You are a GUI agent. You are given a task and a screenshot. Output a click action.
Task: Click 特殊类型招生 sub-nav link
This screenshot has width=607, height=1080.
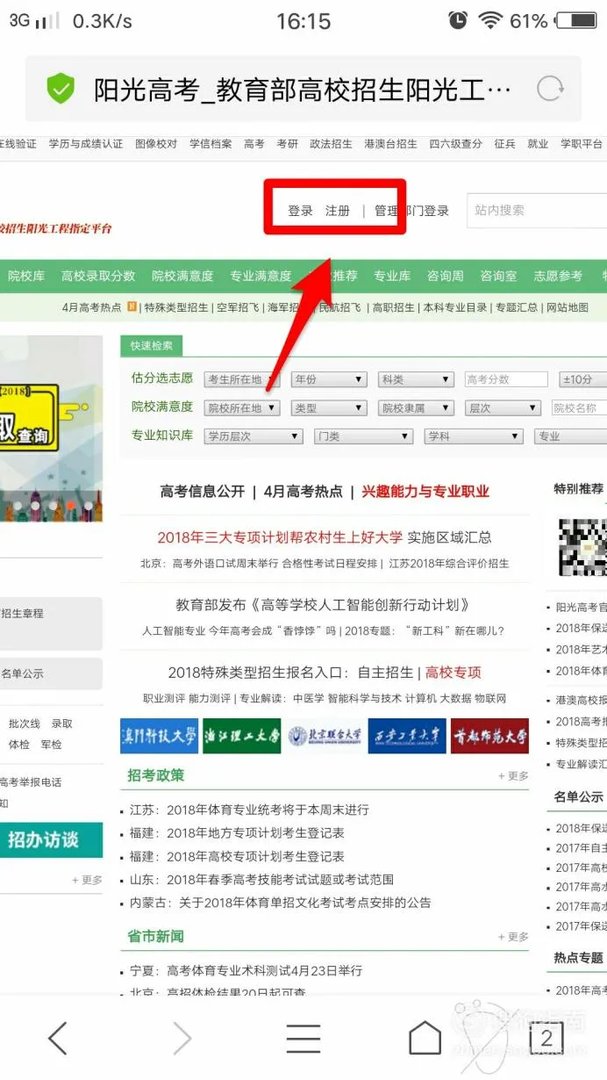click(176, 308)
